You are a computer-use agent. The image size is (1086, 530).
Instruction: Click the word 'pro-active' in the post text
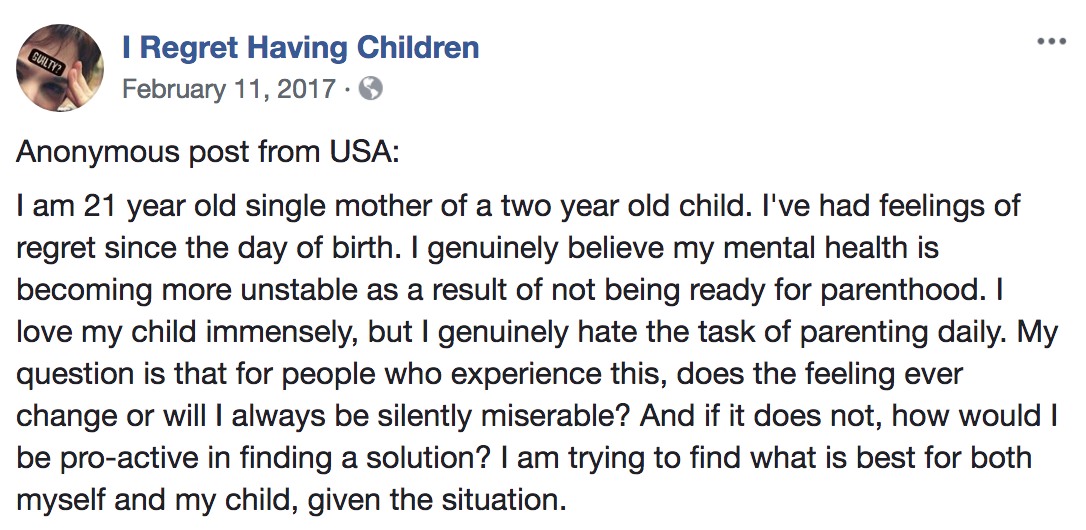123,458
